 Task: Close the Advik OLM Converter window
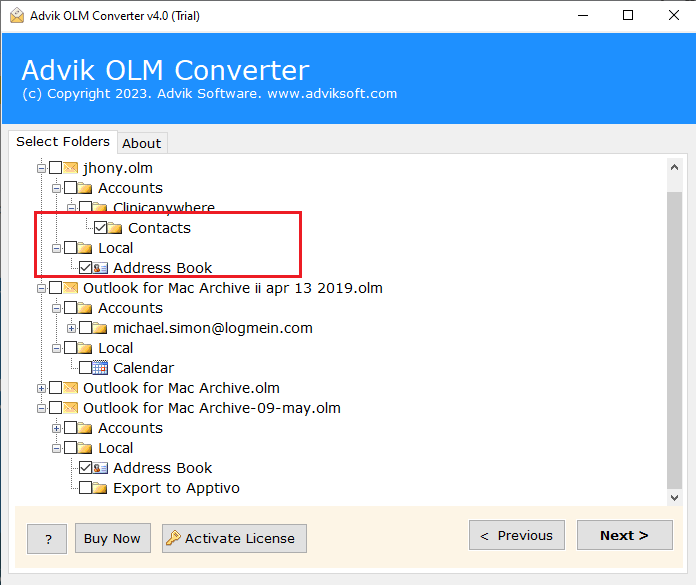pyautogui.click(x=674, y=15)
